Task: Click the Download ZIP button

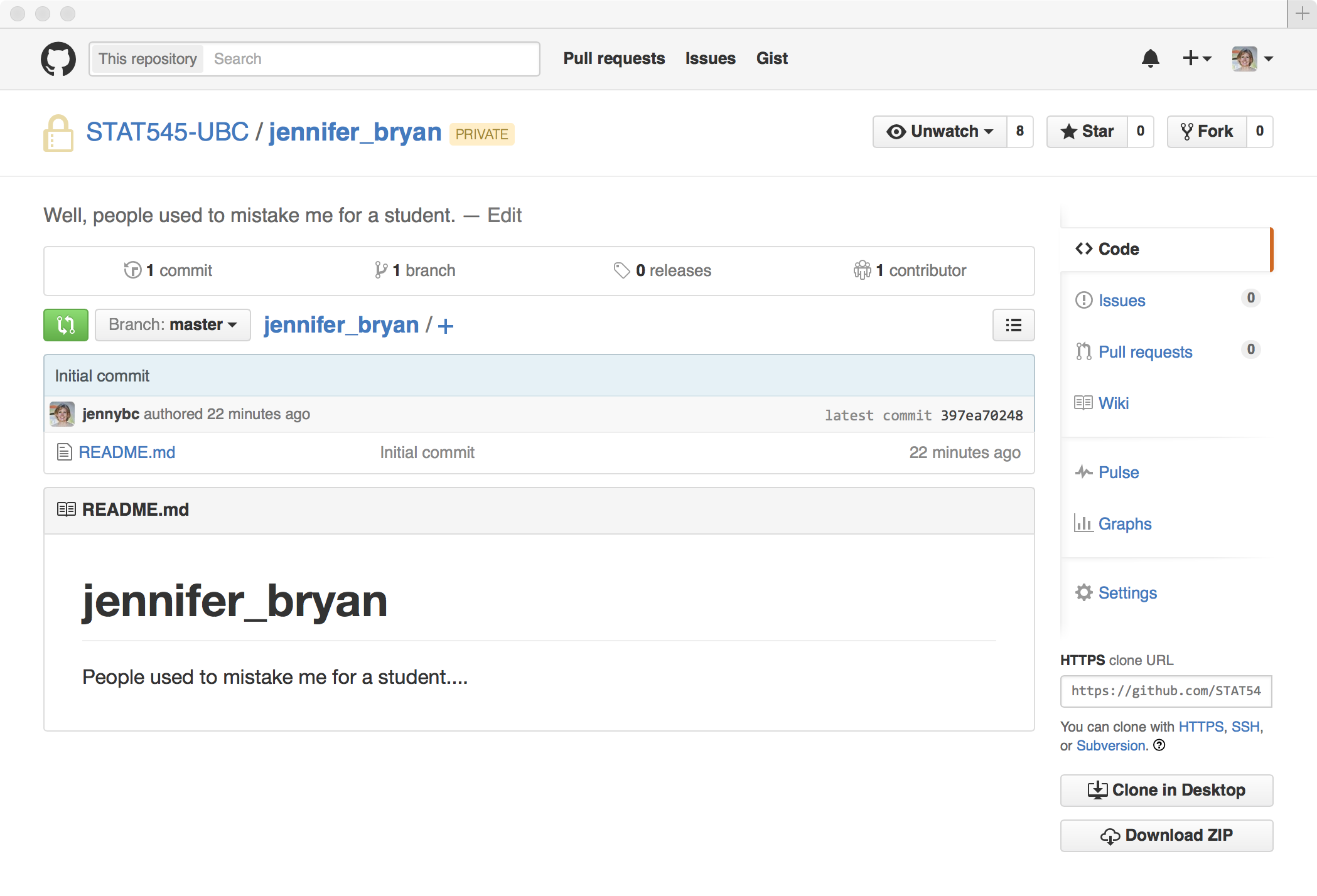Action: [1165, 835]
